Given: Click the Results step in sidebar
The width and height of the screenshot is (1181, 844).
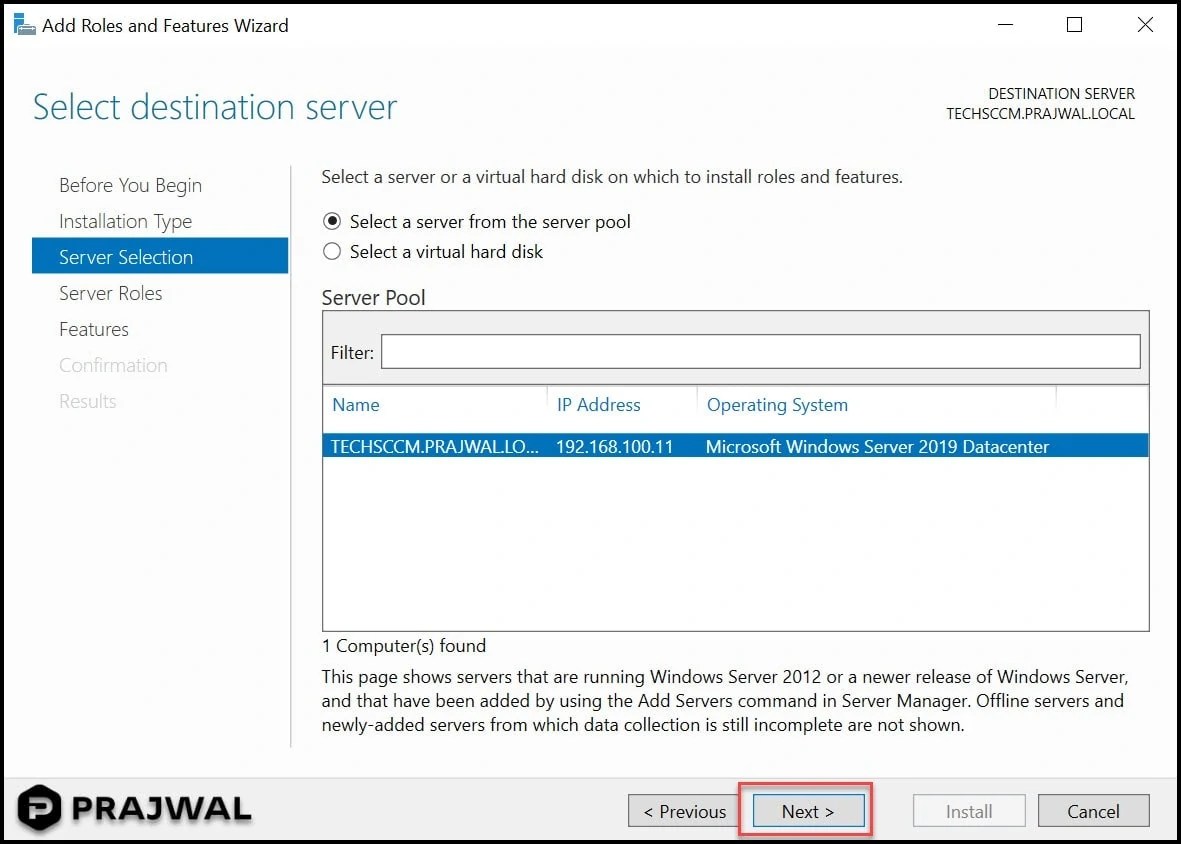Looking at the screenshot, I should pyautogui.click(x=88, y=401).
